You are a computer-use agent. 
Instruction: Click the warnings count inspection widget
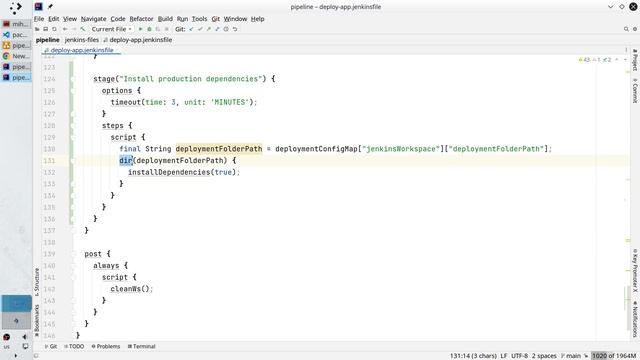tap(595, 60)
